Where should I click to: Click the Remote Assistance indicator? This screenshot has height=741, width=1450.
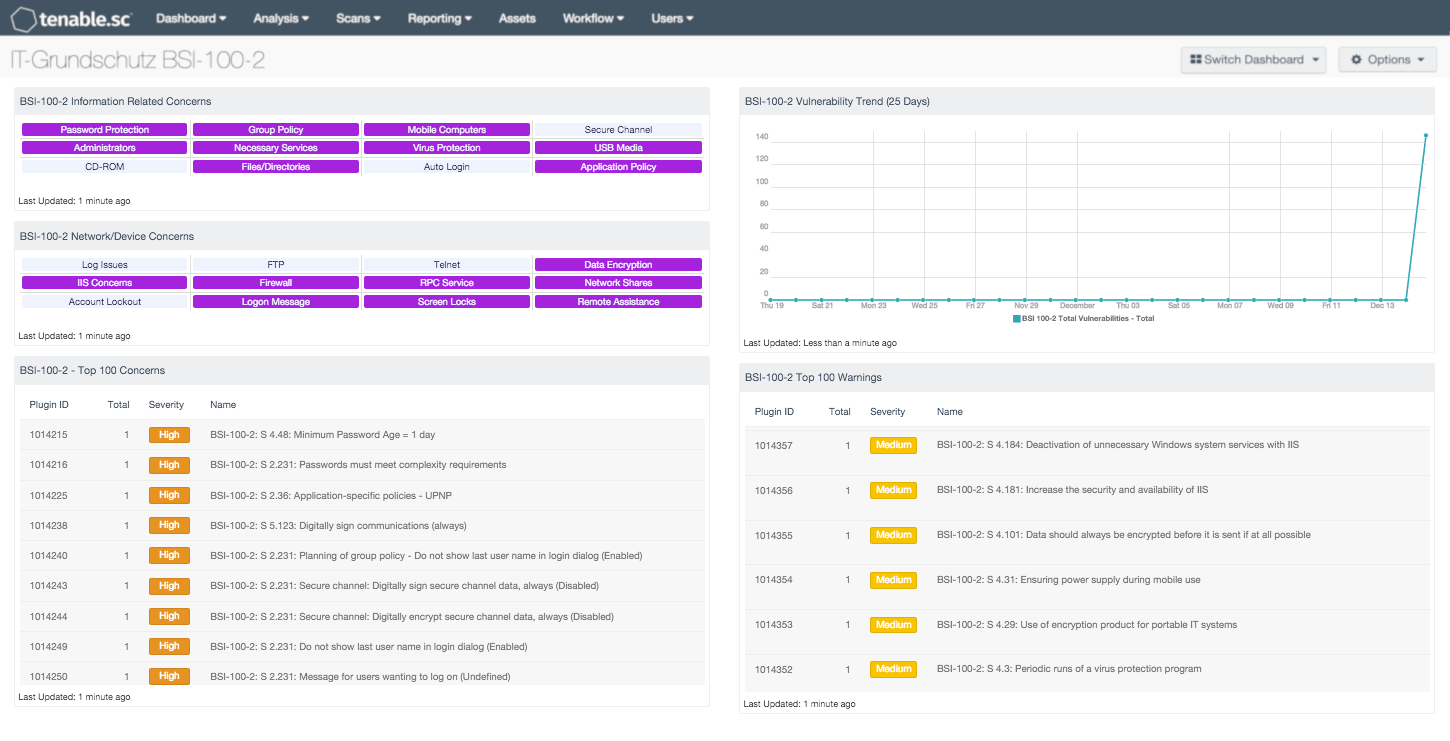click(618, 302)
